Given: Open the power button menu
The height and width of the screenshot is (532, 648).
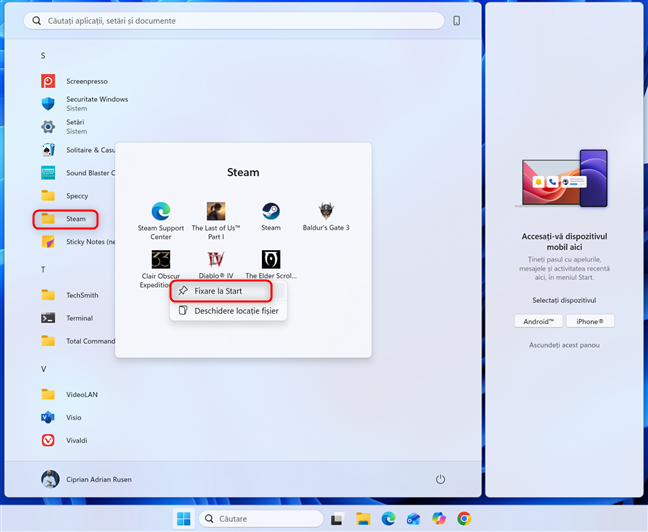Looking at the screenshot, I should click(440, 479).
